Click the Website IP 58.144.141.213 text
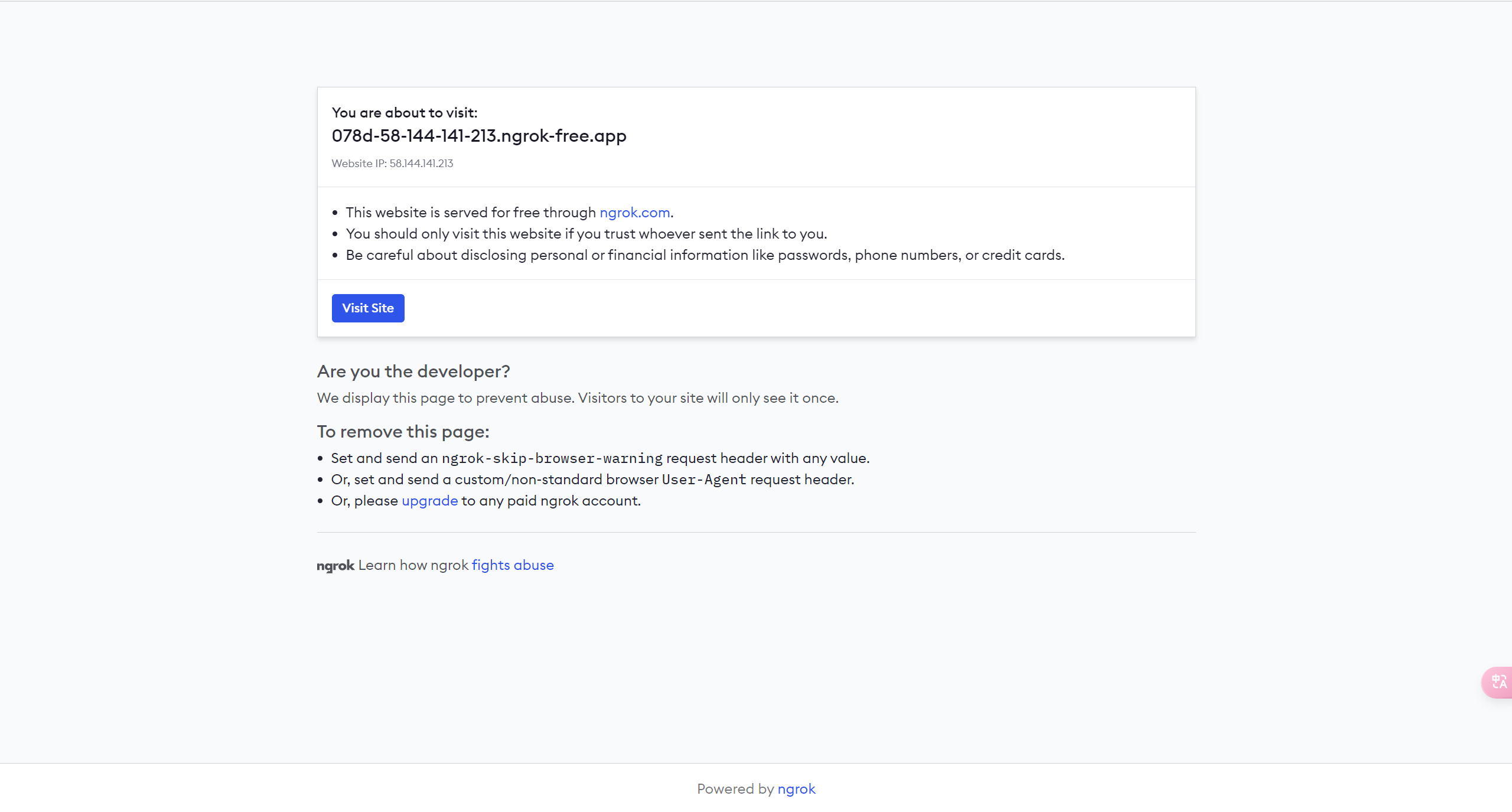Screen dimensions: 1512x812 pos(392,164)
